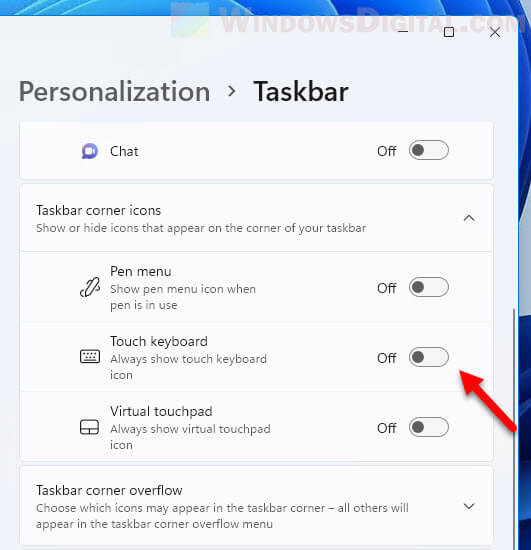531x550 pixels.
Task: Click 'Choose which icons may appear' description
Action: 222,516
